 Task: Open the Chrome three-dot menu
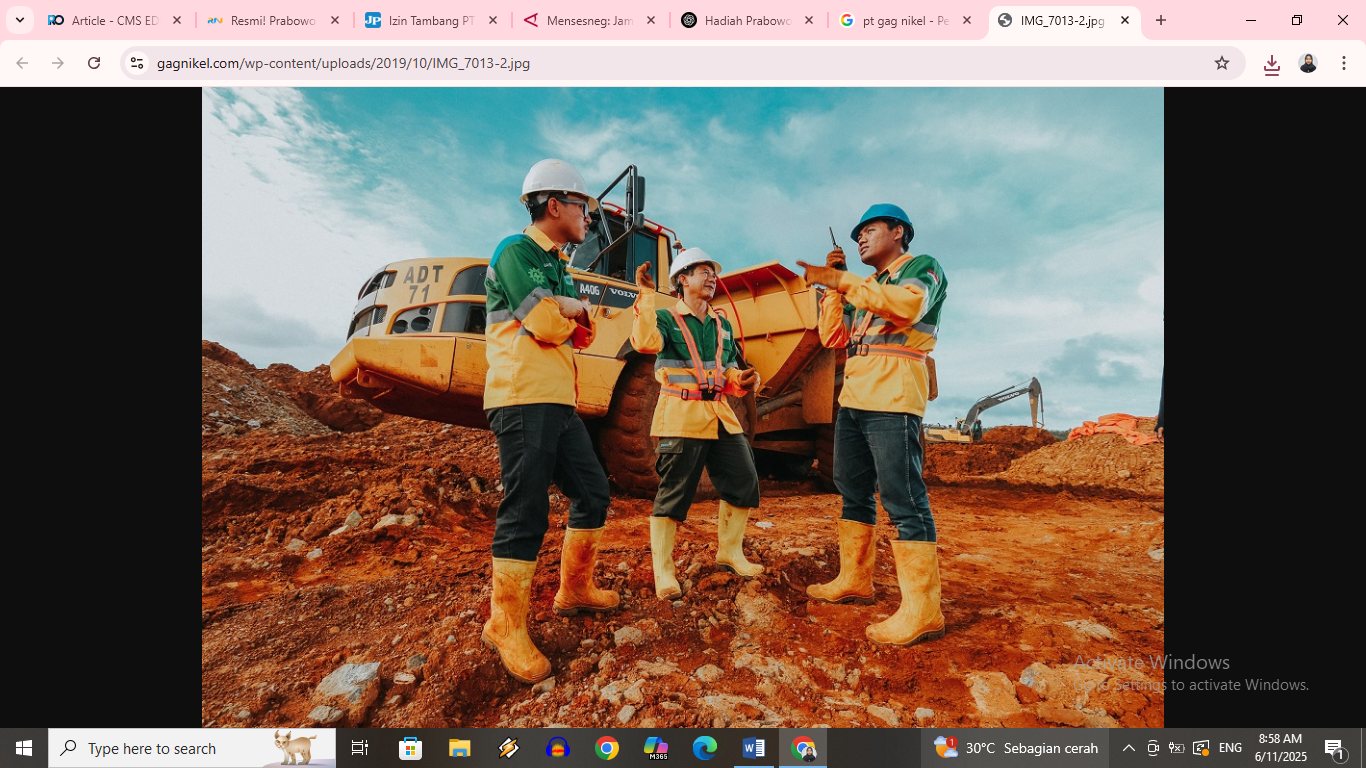point(1344,63)
